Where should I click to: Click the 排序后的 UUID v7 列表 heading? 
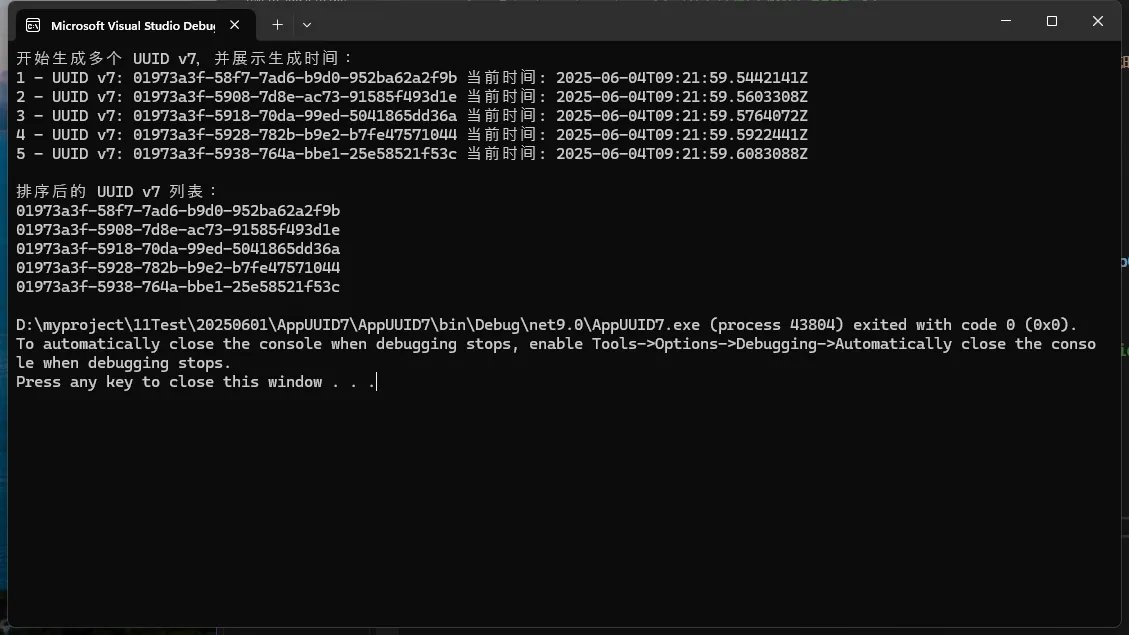[117, 191]
